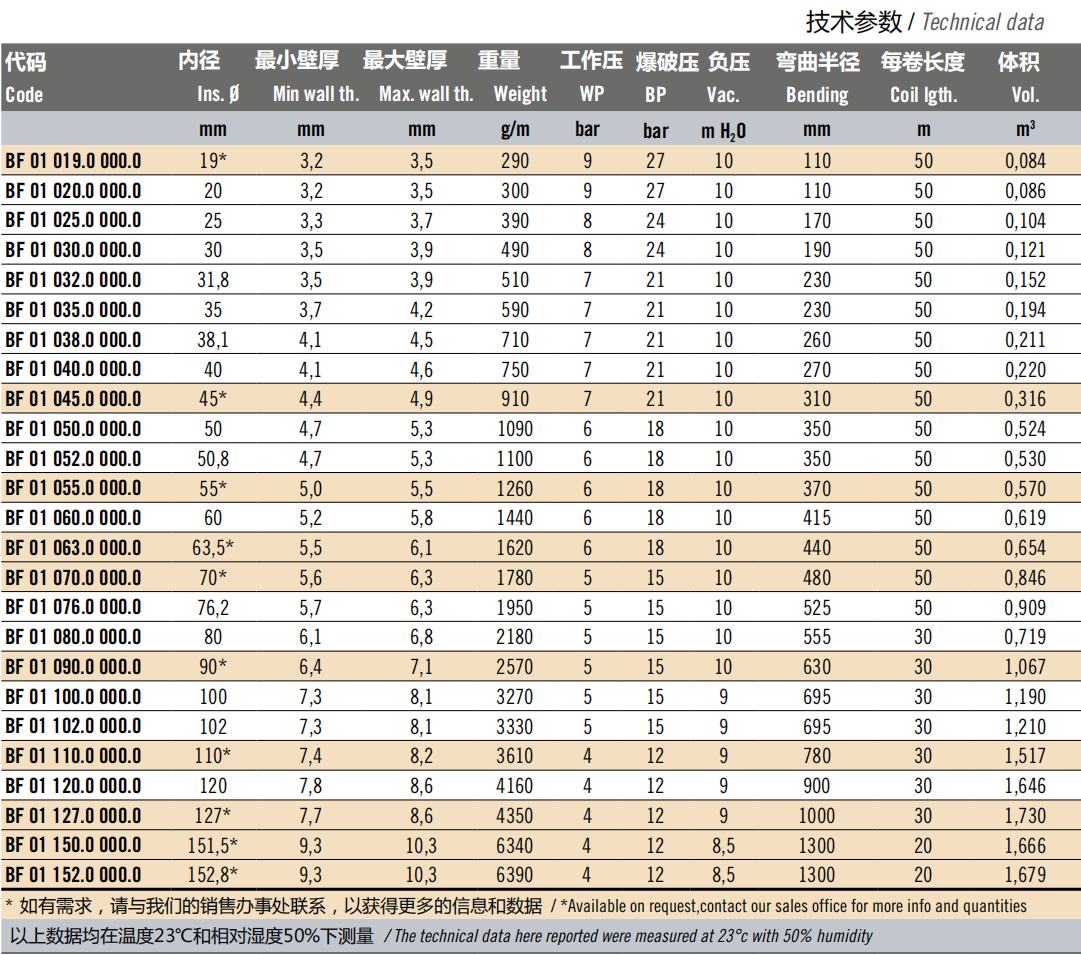Click the 'Weight' column header
Screen dimensions: 1081x955
click(520, 94)
